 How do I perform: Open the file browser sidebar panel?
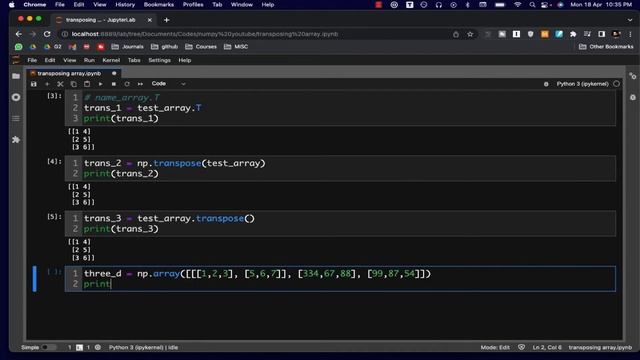tap(16, 76)
